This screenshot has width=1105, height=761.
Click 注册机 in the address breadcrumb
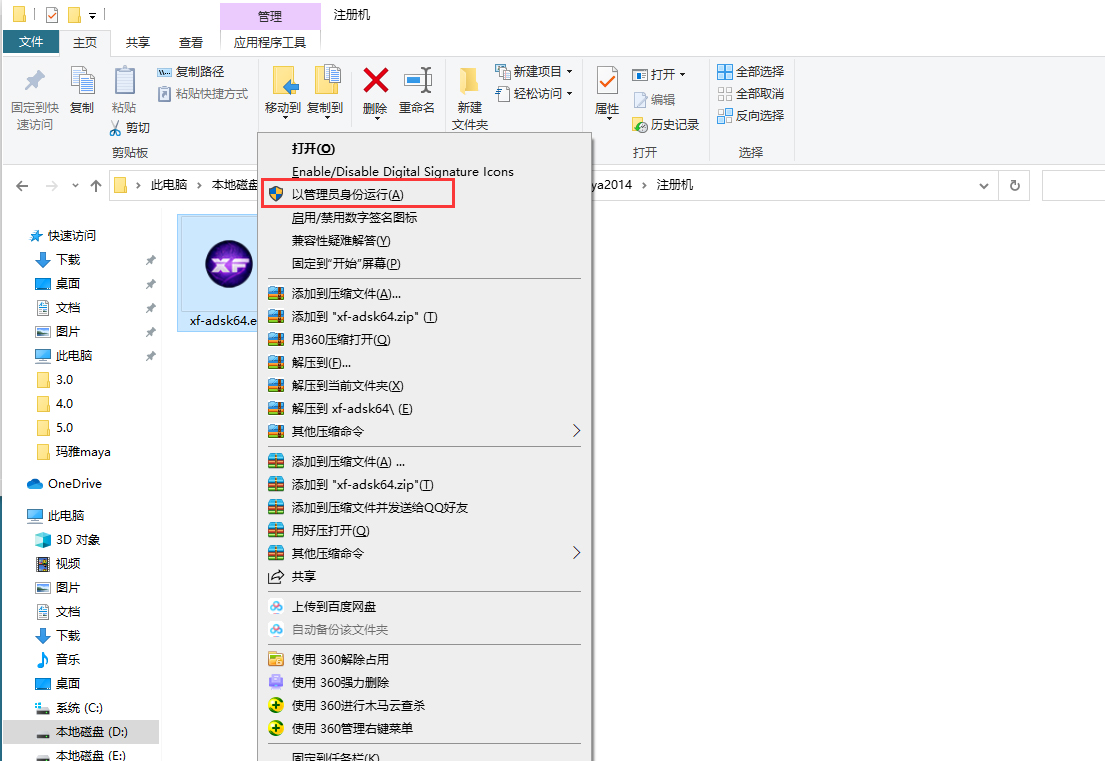coord(674,185)
